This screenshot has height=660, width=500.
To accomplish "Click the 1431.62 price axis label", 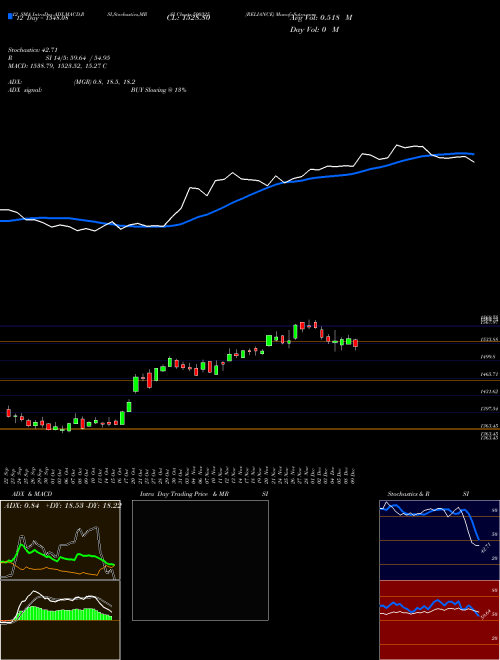I will pos(490,391).
